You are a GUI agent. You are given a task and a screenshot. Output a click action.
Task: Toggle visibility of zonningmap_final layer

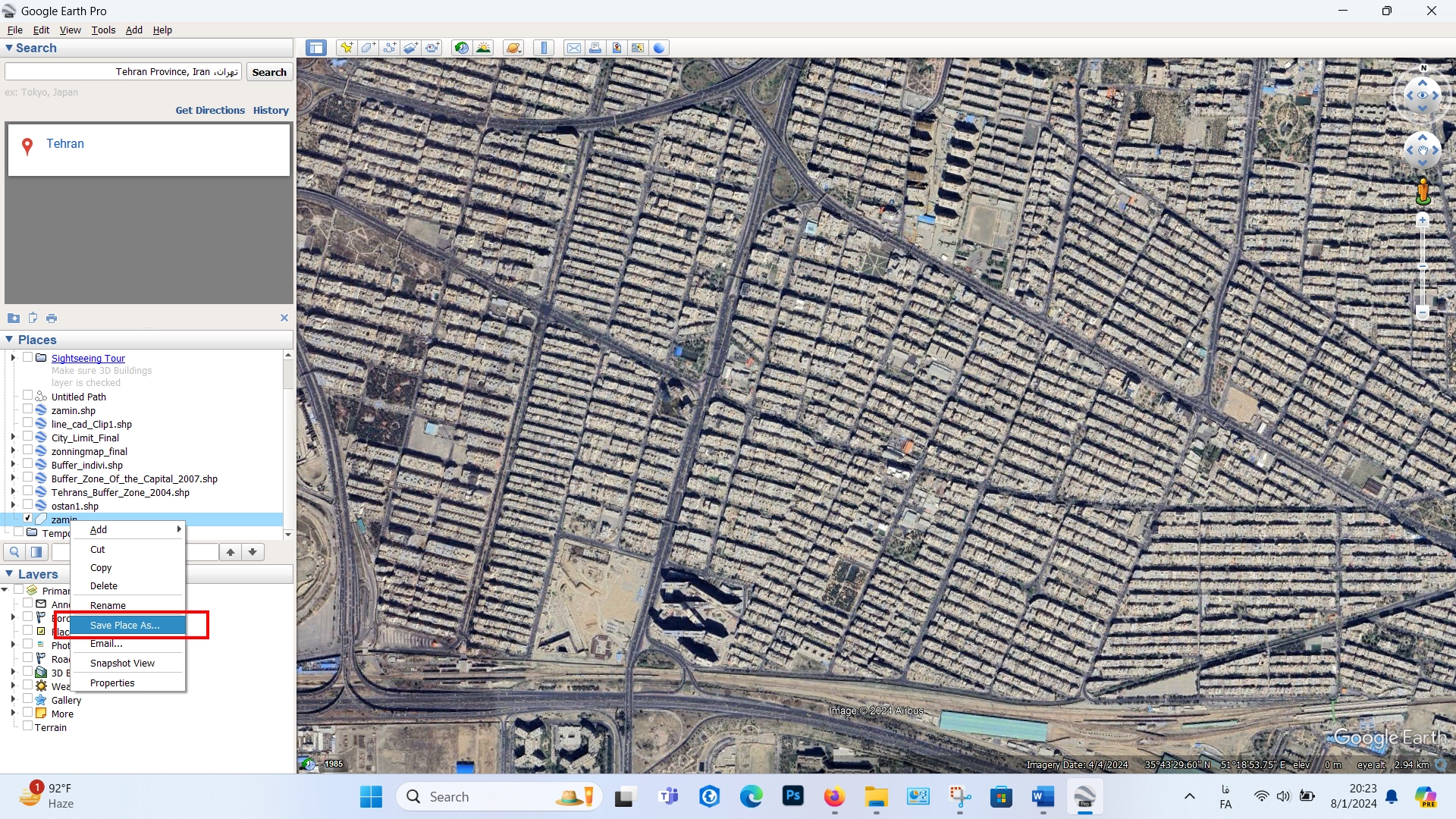(26, 451)
